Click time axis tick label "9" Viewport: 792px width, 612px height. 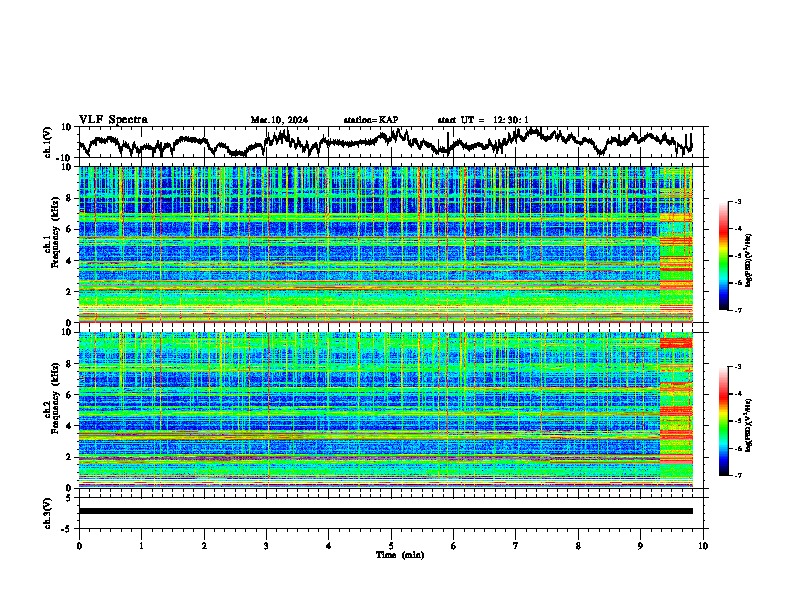coord(640,546)
